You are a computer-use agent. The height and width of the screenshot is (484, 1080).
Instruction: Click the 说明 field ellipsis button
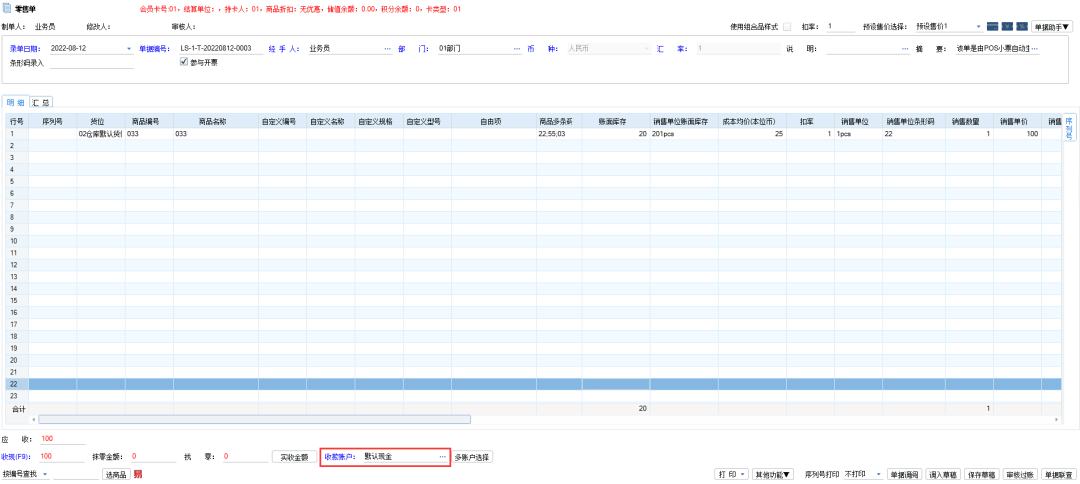(x=905, y=48)
